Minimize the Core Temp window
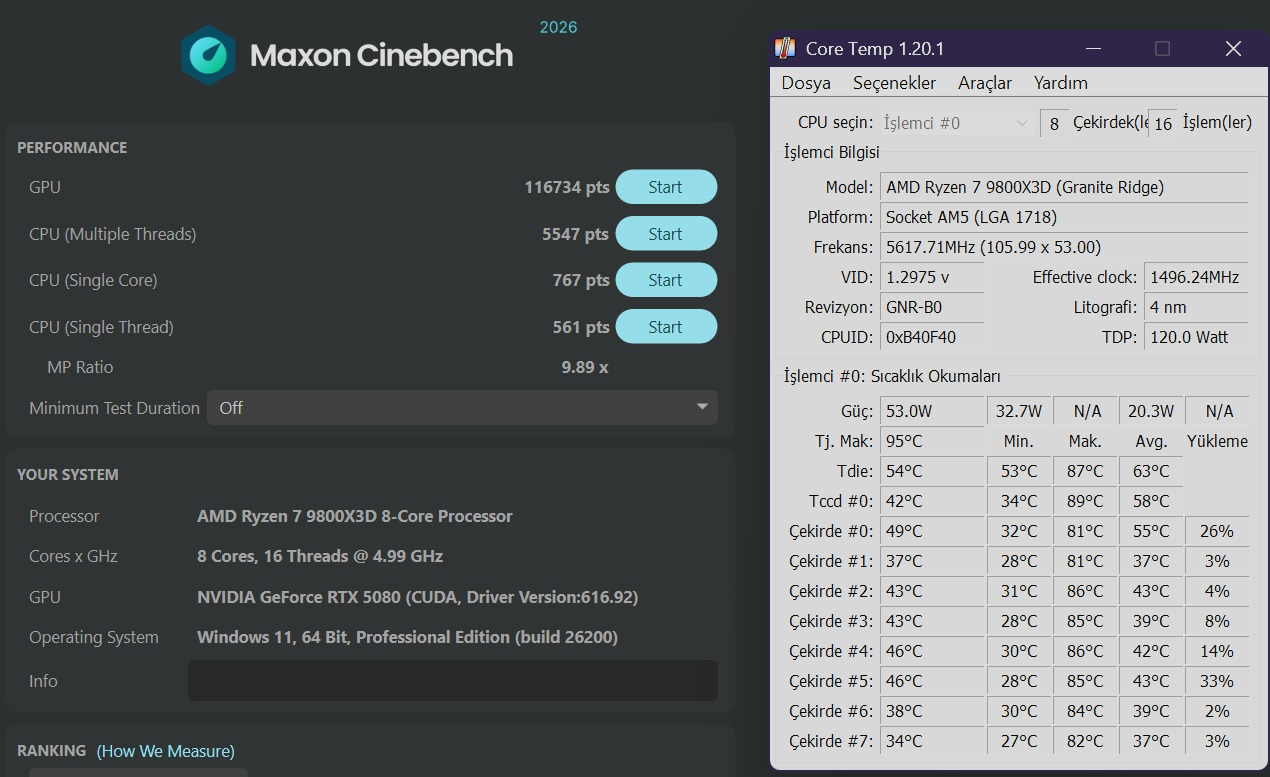Screen dimensions: 1270x777 tap(1092, 48)
